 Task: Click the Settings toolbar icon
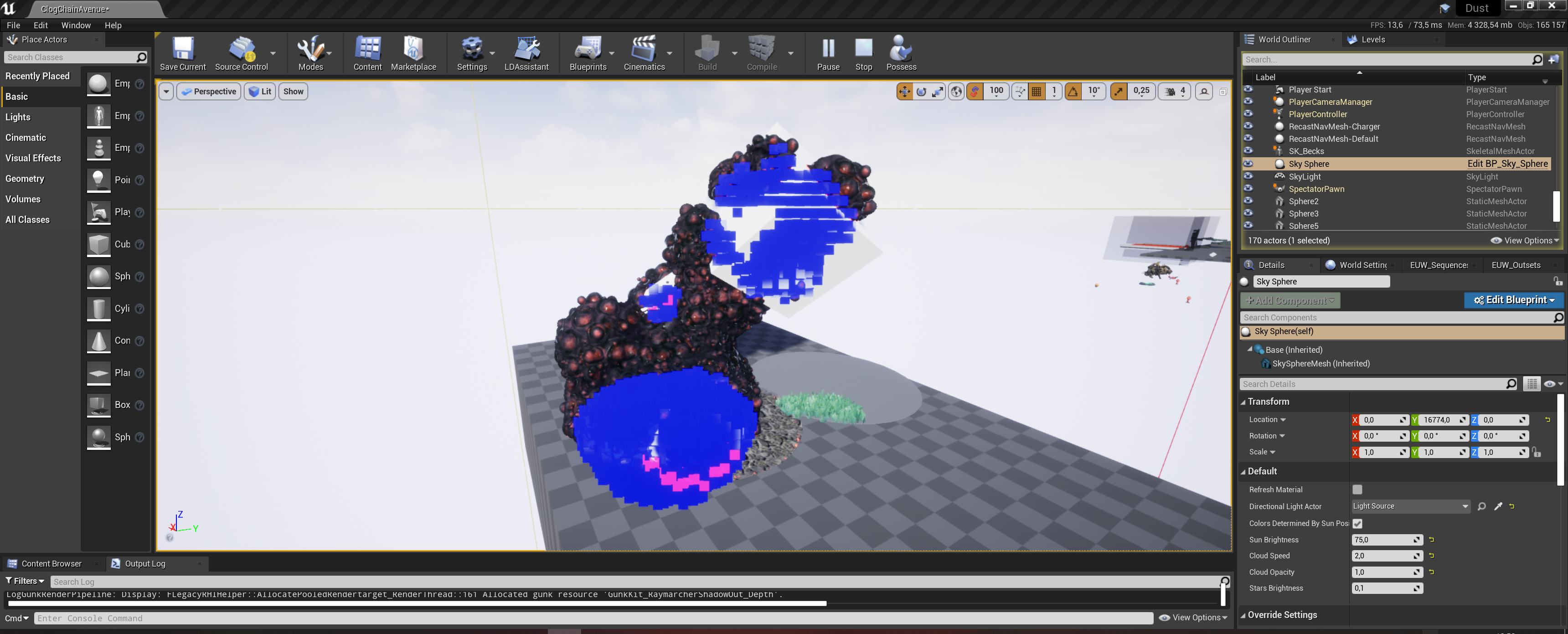(x=472, y=53)
